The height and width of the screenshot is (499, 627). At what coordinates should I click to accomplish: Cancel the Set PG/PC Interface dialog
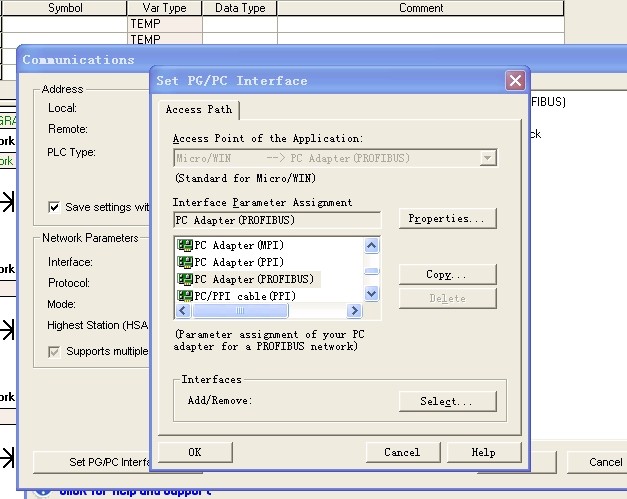[x=403, y=452]
